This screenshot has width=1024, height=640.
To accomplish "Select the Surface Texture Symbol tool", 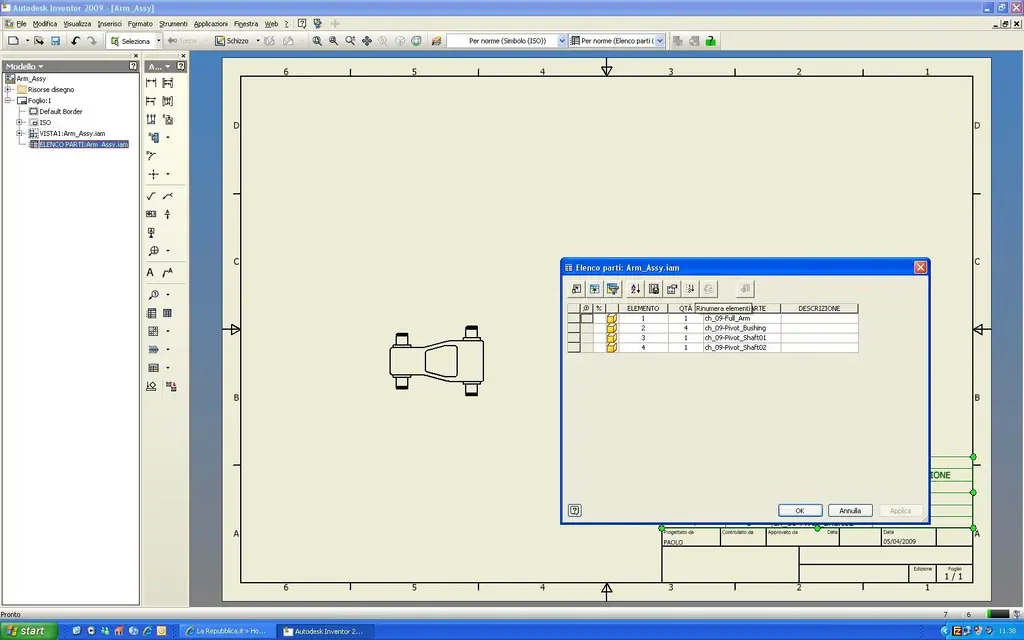I will [x=151, y=196].
